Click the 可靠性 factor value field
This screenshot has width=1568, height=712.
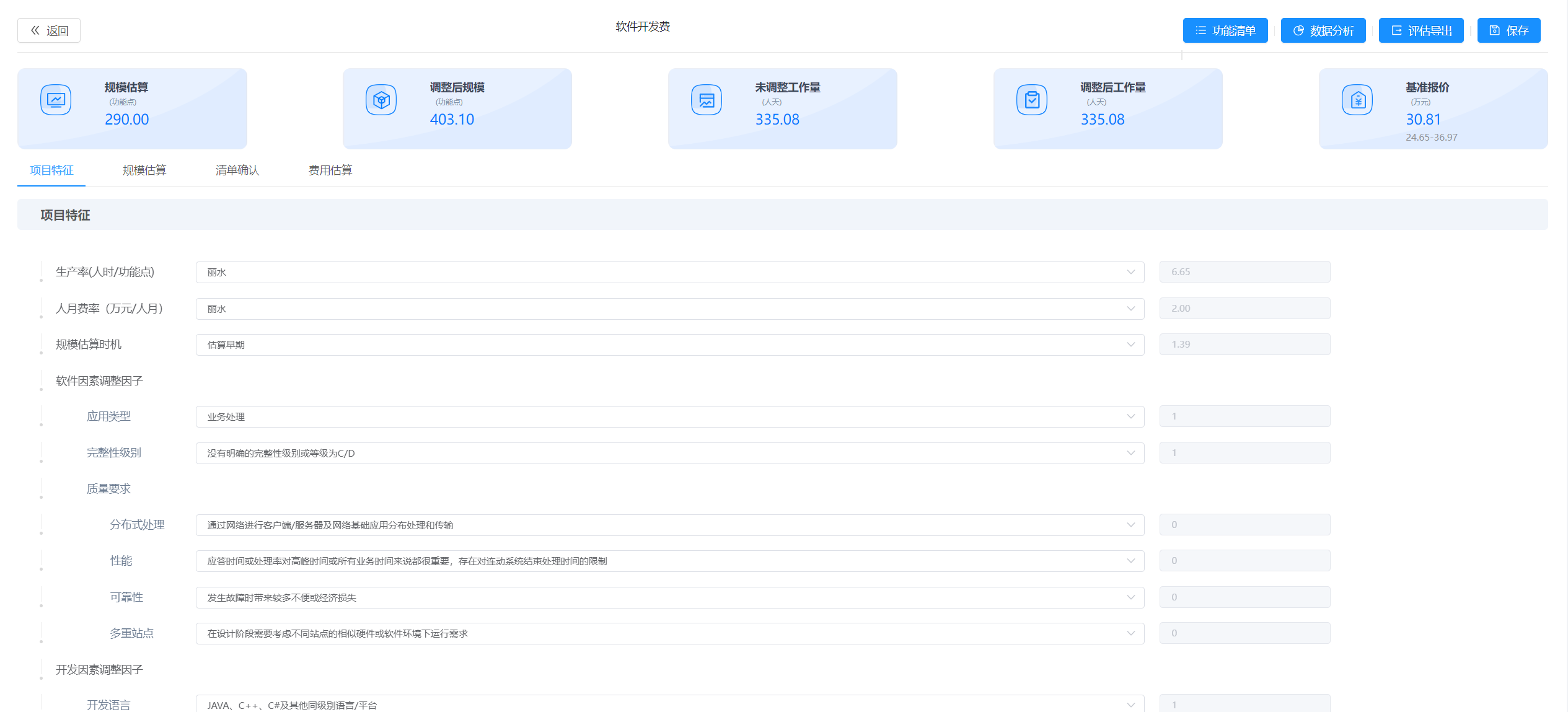click(x=1245, y=597)
